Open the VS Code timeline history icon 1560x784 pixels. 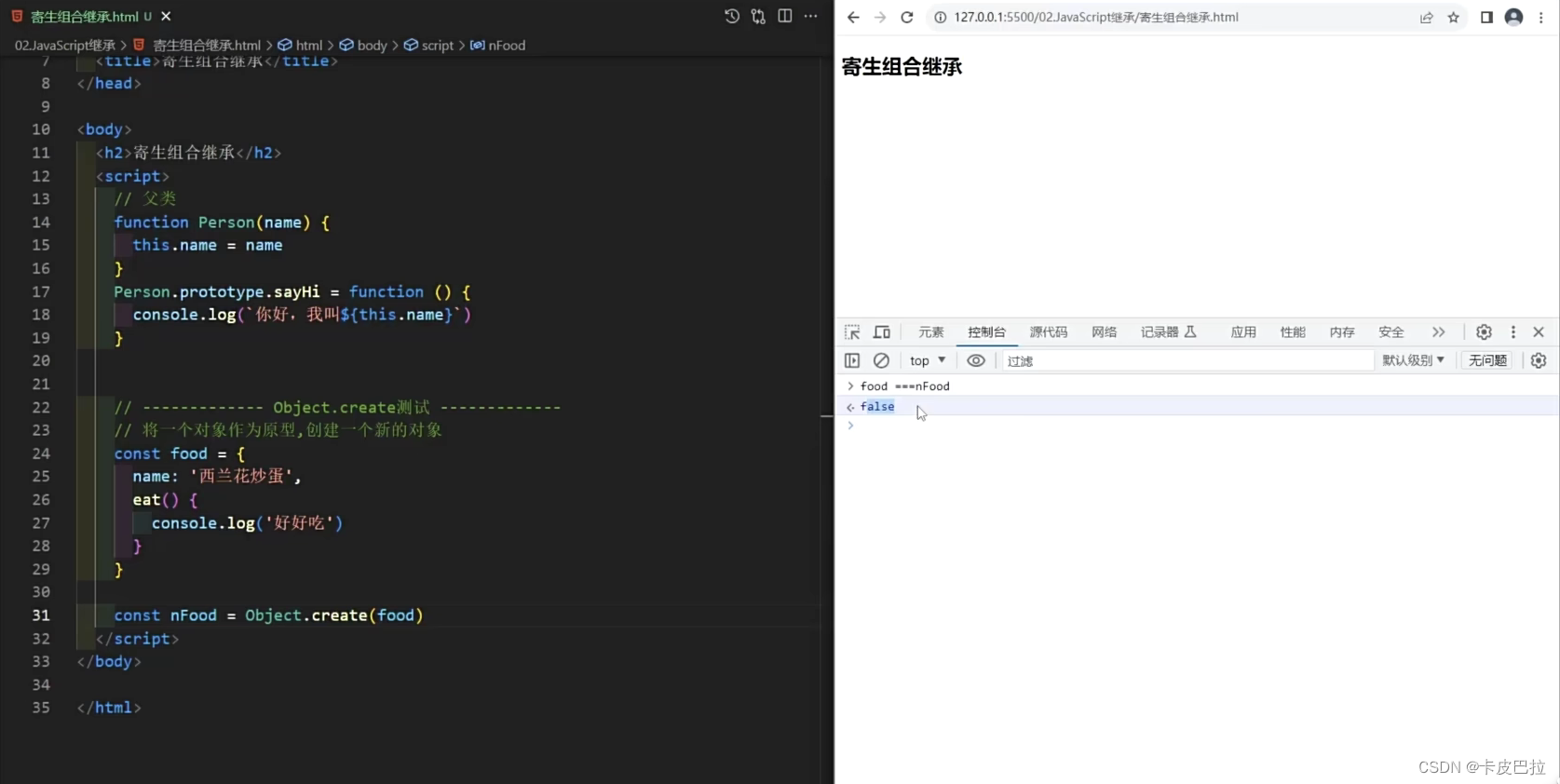point(732,17)
